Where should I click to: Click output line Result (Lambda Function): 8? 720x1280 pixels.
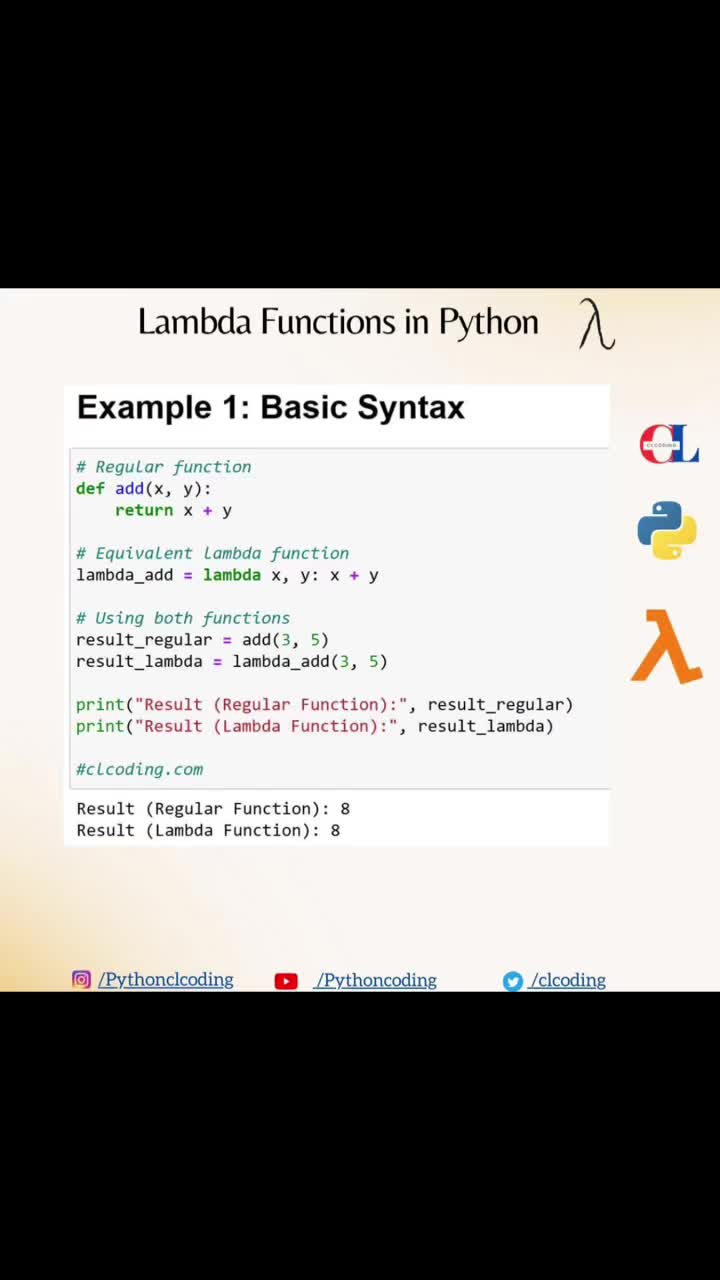(208, 830)
